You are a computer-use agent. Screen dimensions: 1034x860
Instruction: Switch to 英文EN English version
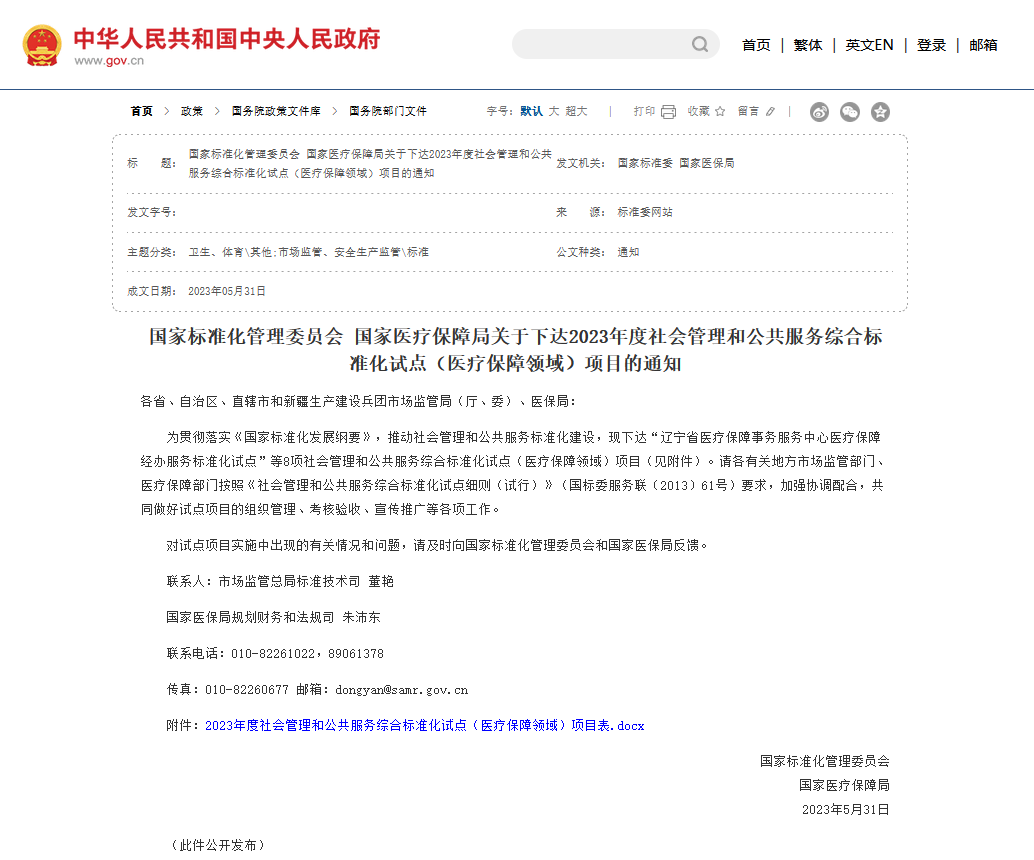point(869,45)
